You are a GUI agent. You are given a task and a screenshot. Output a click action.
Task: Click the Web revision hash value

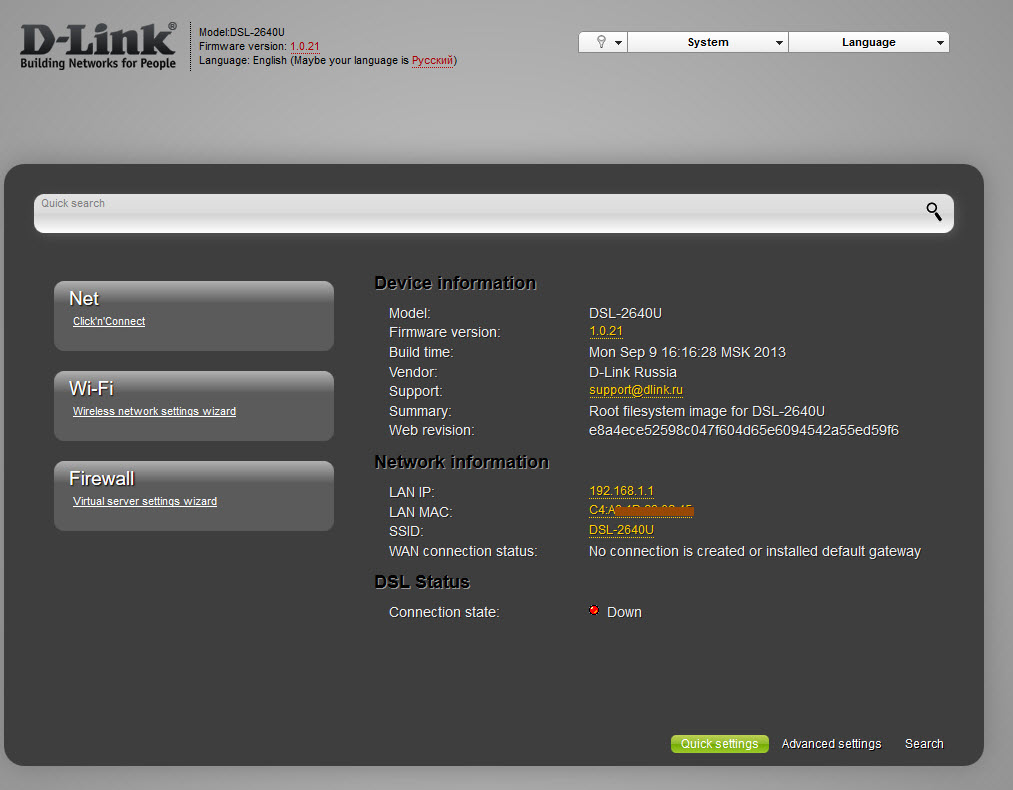[744, 430]
